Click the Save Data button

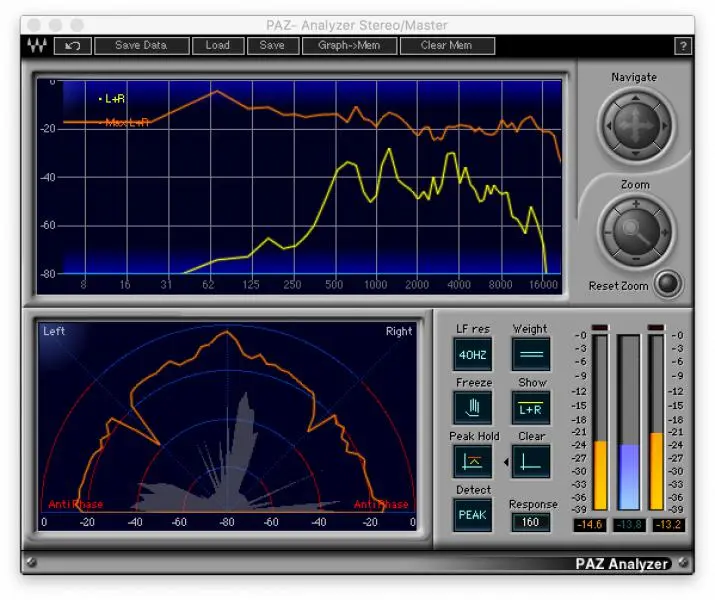pos(141,45)
